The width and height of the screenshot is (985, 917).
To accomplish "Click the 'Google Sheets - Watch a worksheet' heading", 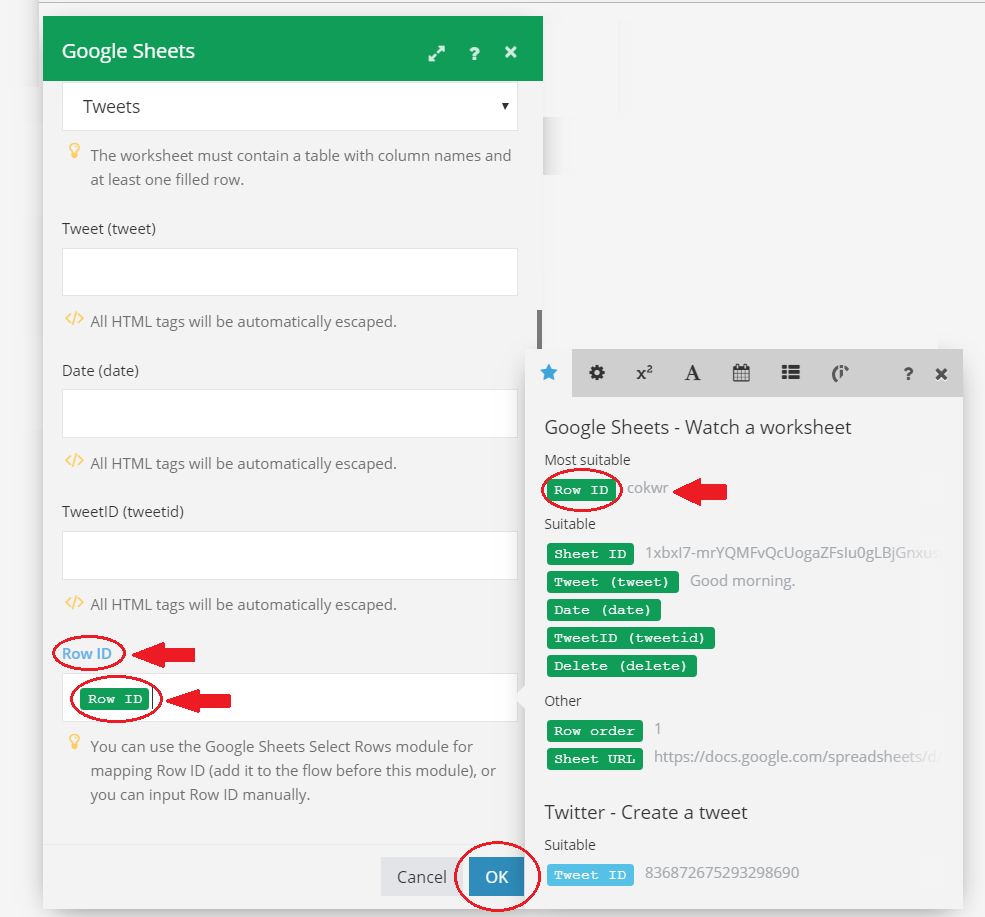I will tap(697, 427).
